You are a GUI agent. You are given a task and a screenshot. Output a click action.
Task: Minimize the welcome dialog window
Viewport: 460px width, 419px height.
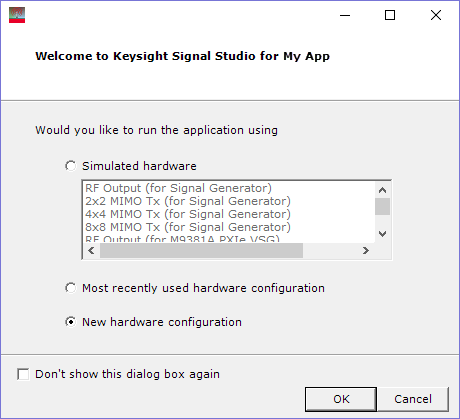click(x=345, y=15)
